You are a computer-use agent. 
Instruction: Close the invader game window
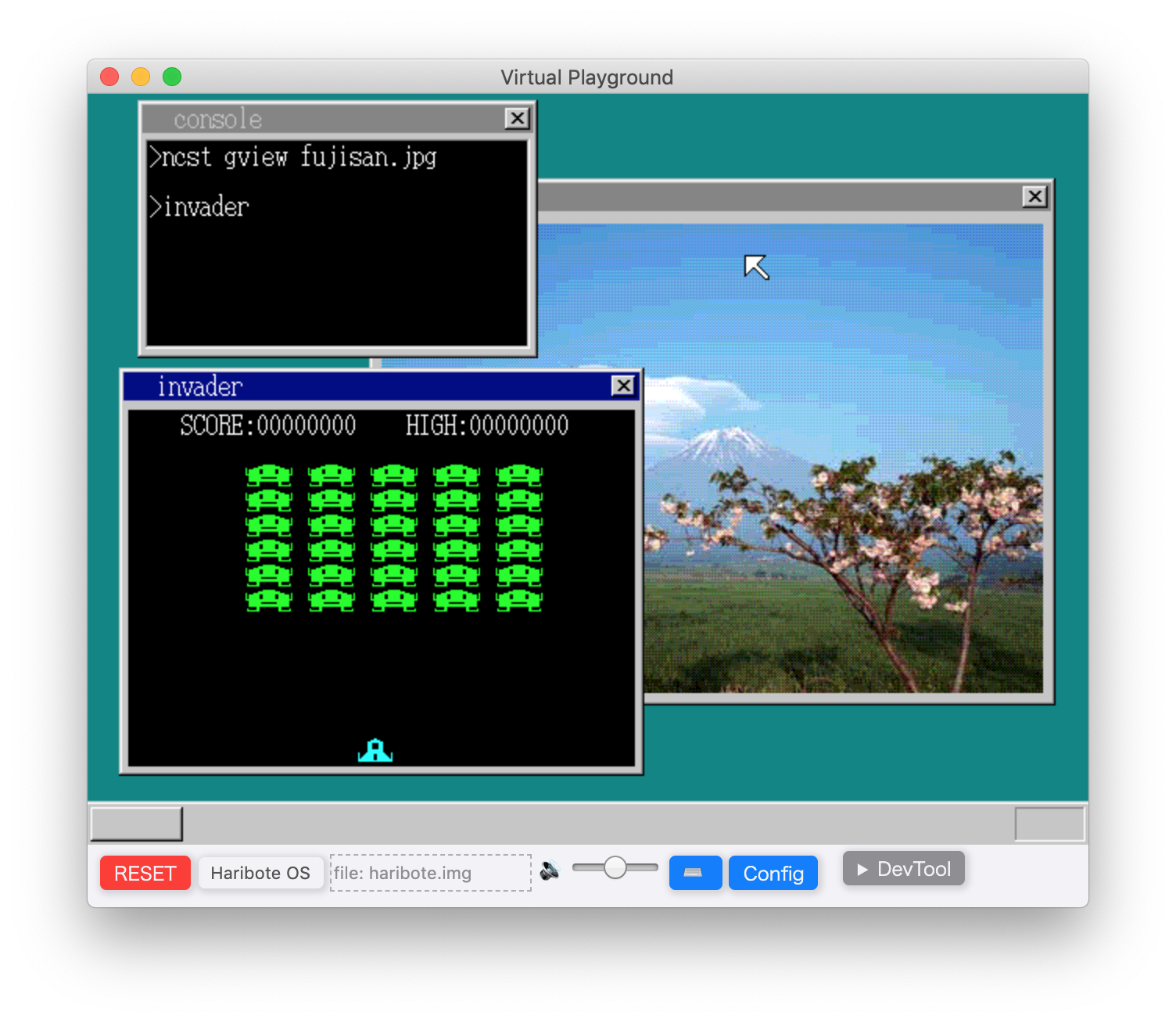click(623, 386)
